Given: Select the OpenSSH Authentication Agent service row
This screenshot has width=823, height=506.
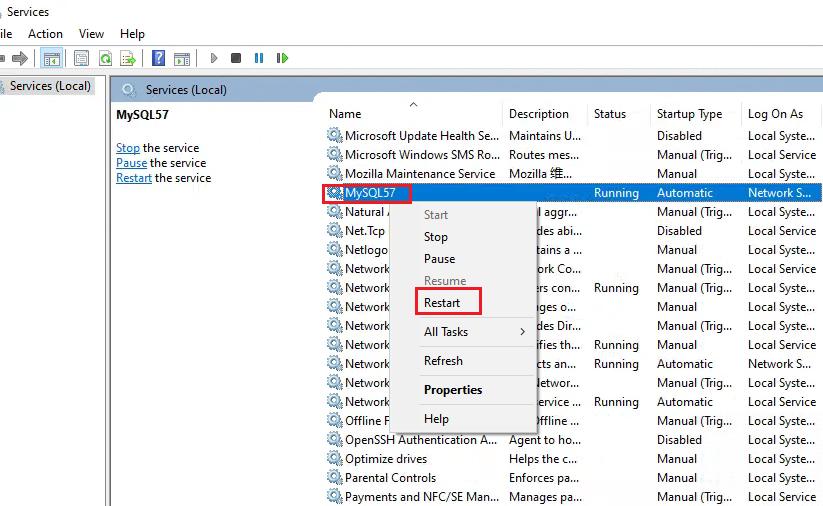Looking at the screenshot, I should 420,440.
